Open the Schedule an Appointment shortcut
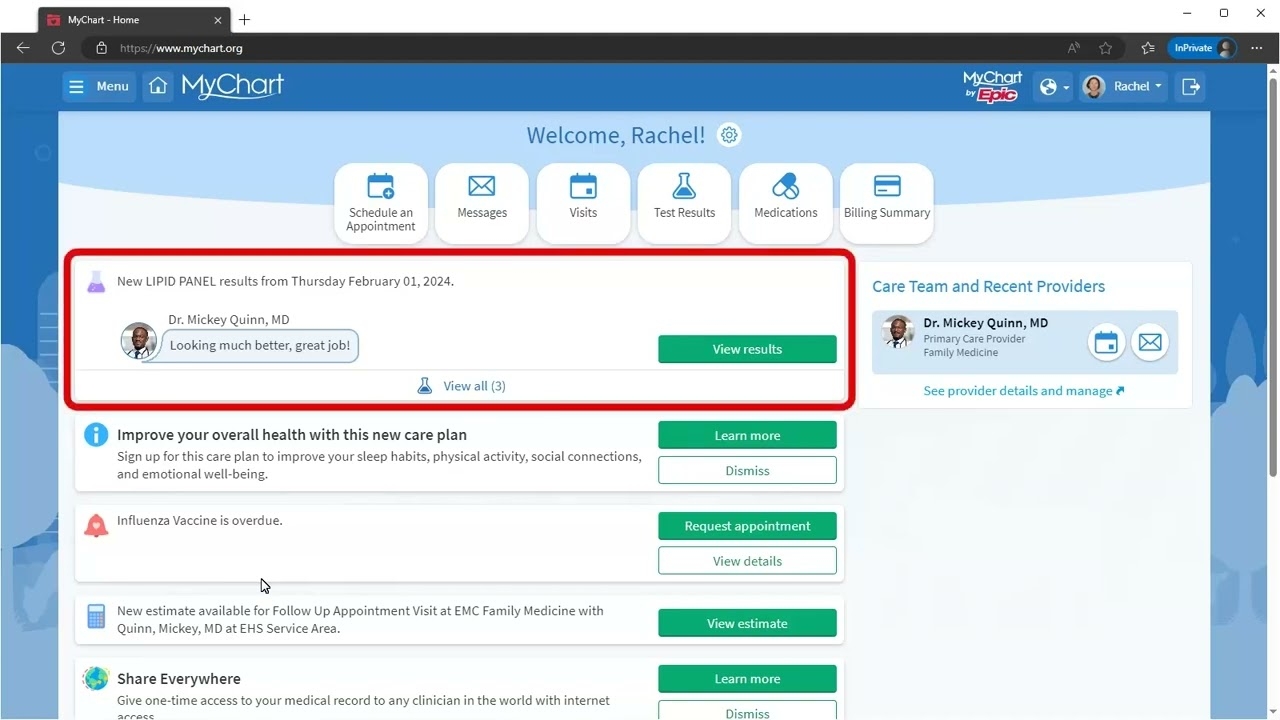The width and height of the screenshot is (1280, 720). pos(381,203)
